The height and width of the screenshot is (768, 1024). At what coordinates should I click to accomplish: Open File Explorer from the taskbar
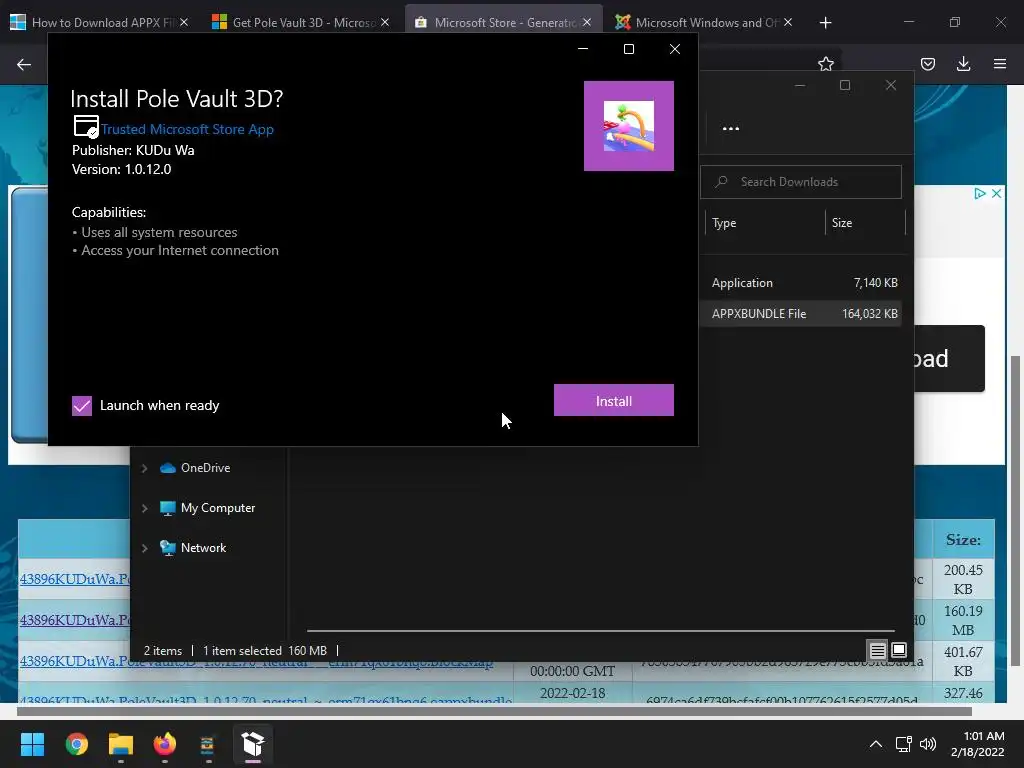pyautogui.click(x=121, y=744)
